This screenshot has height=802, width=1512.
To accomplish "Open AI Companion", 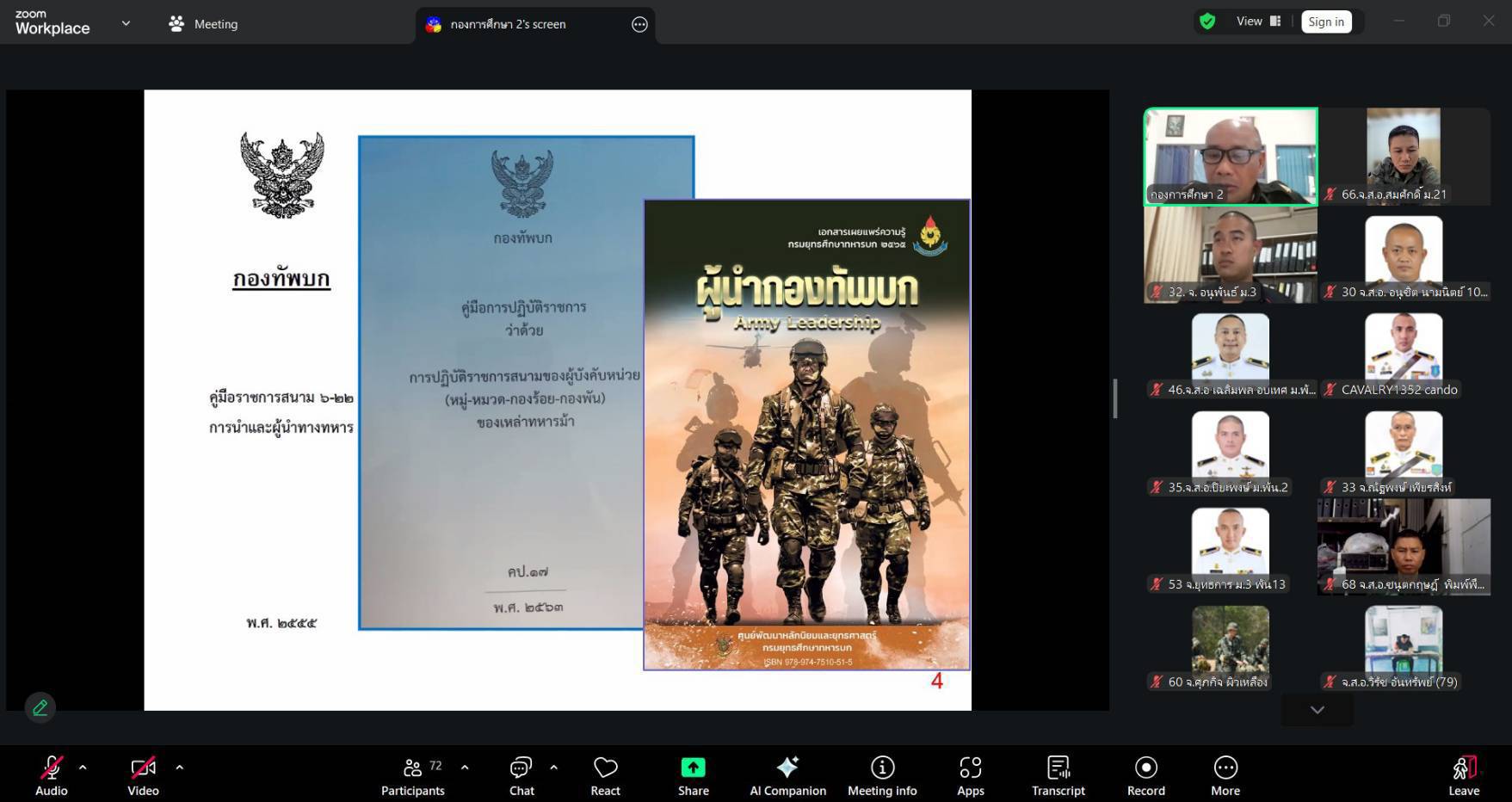I will 787,775.
